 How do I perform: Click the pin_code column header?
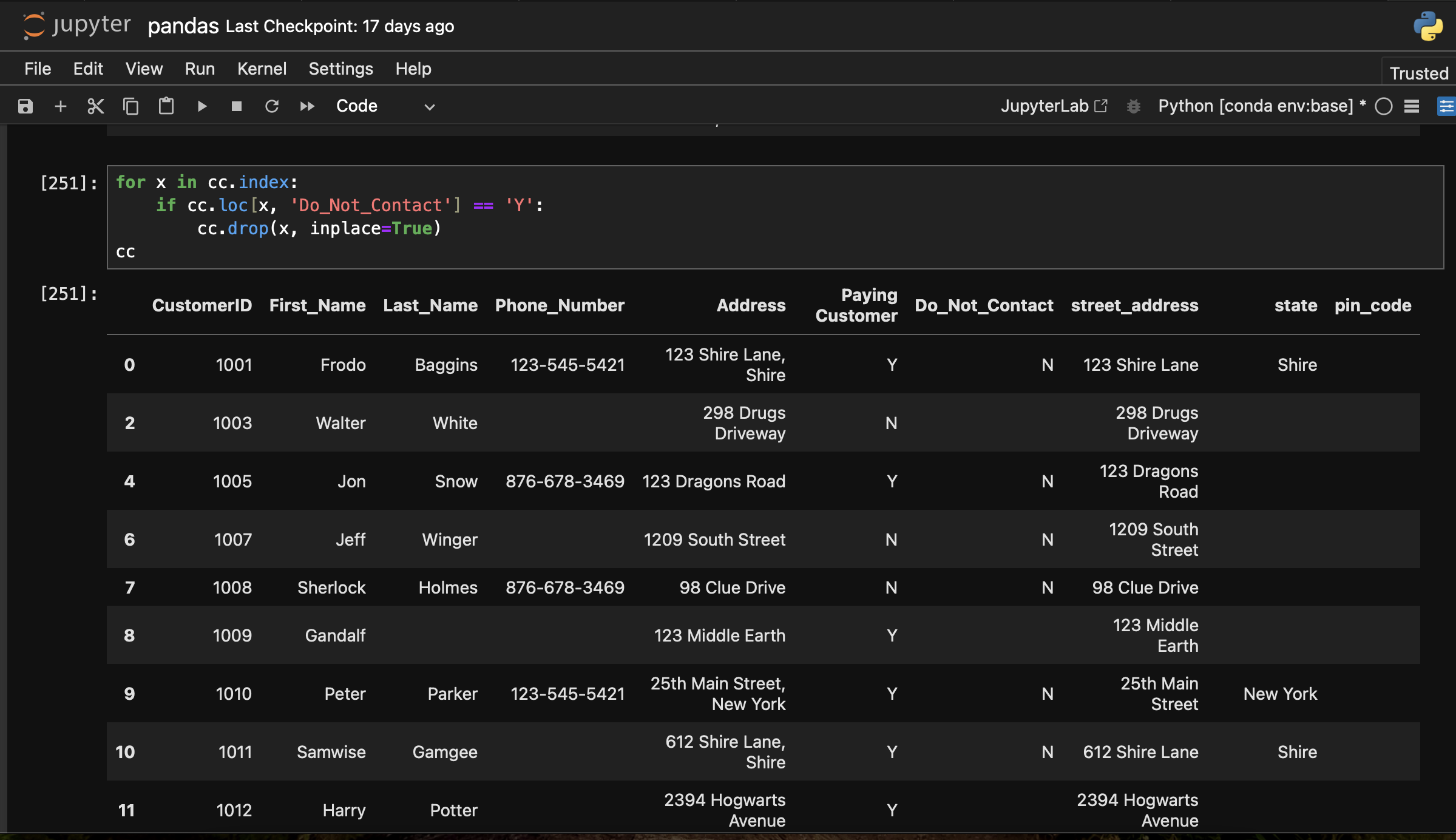(x=1373, y=305)
